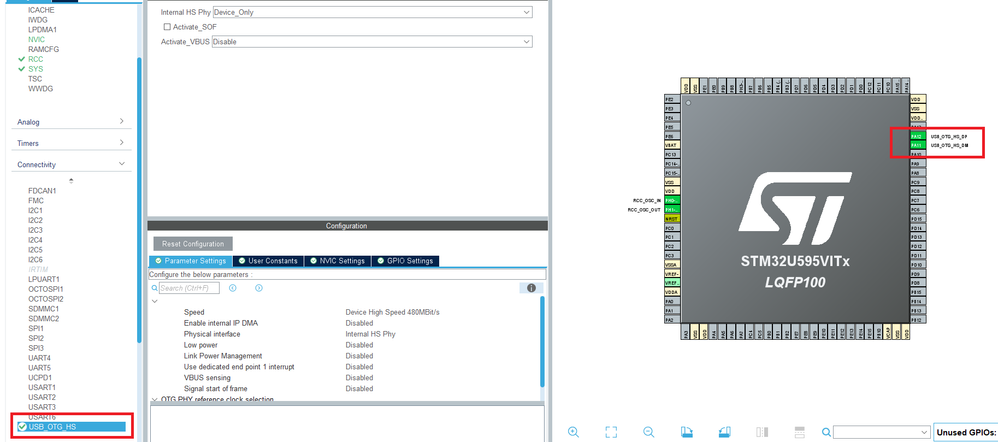This screenshot has height=442, width=998.
Task: Select UCPD1 in the Connectivity list
Action: tap(39, 378)
